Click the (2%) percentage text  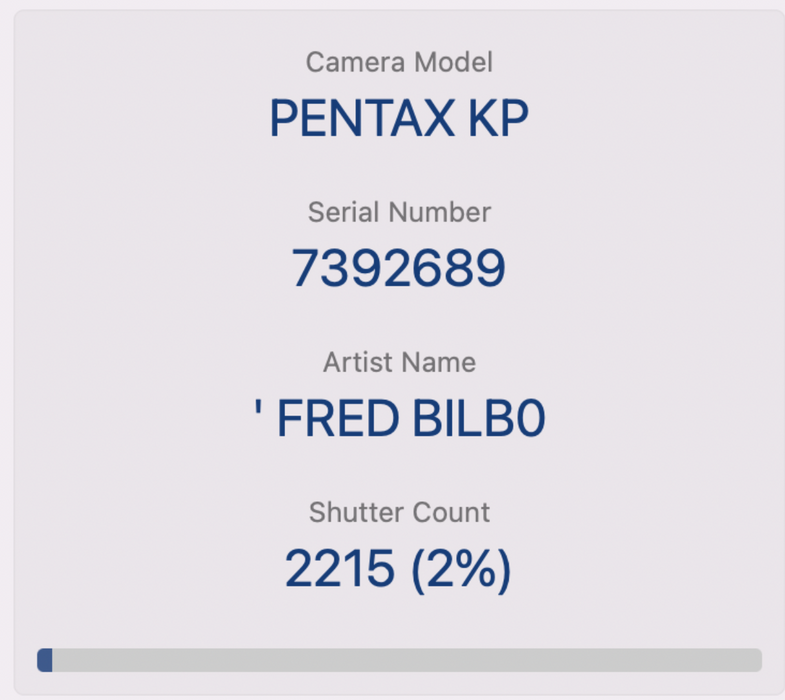[461, 570]
